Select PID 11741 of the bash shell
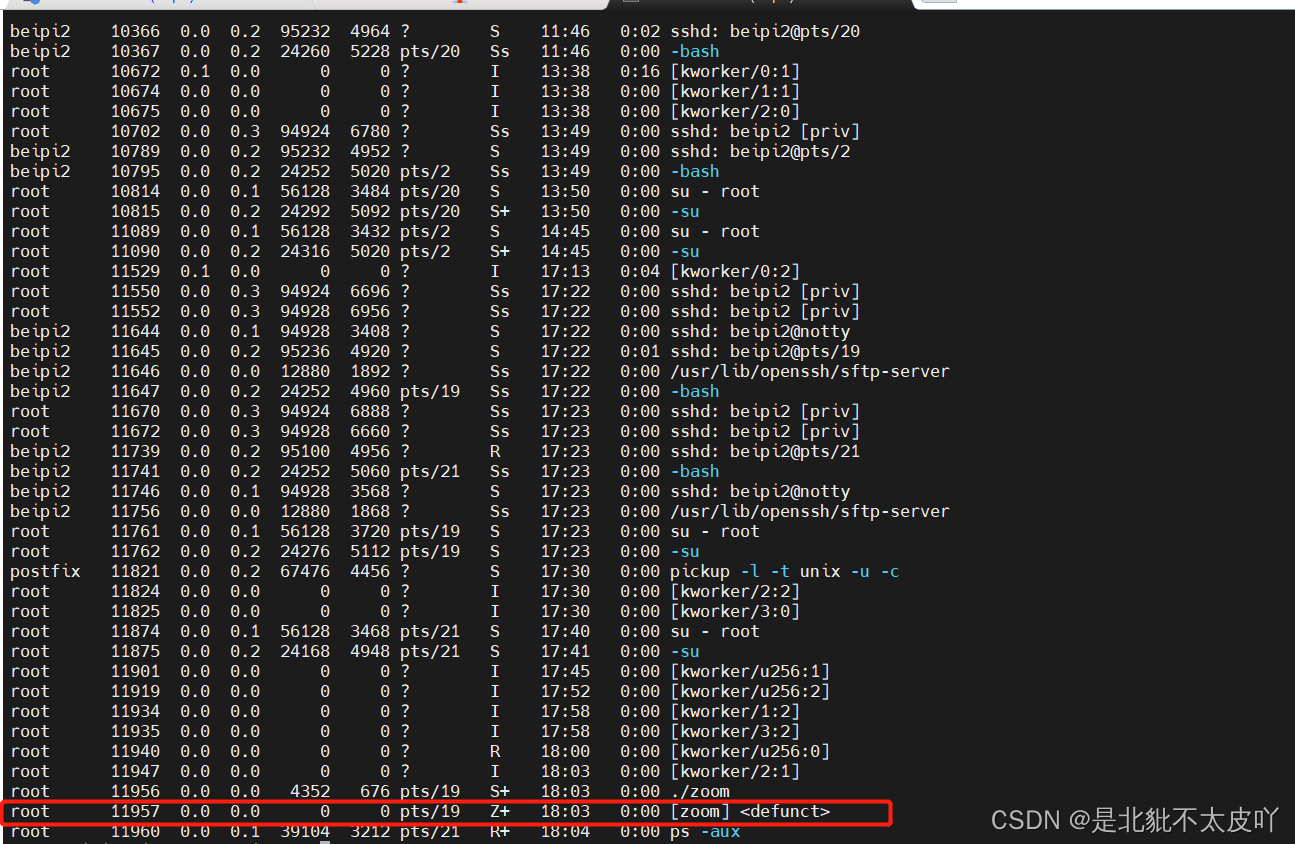The image size is (1295, 844). 135,471
